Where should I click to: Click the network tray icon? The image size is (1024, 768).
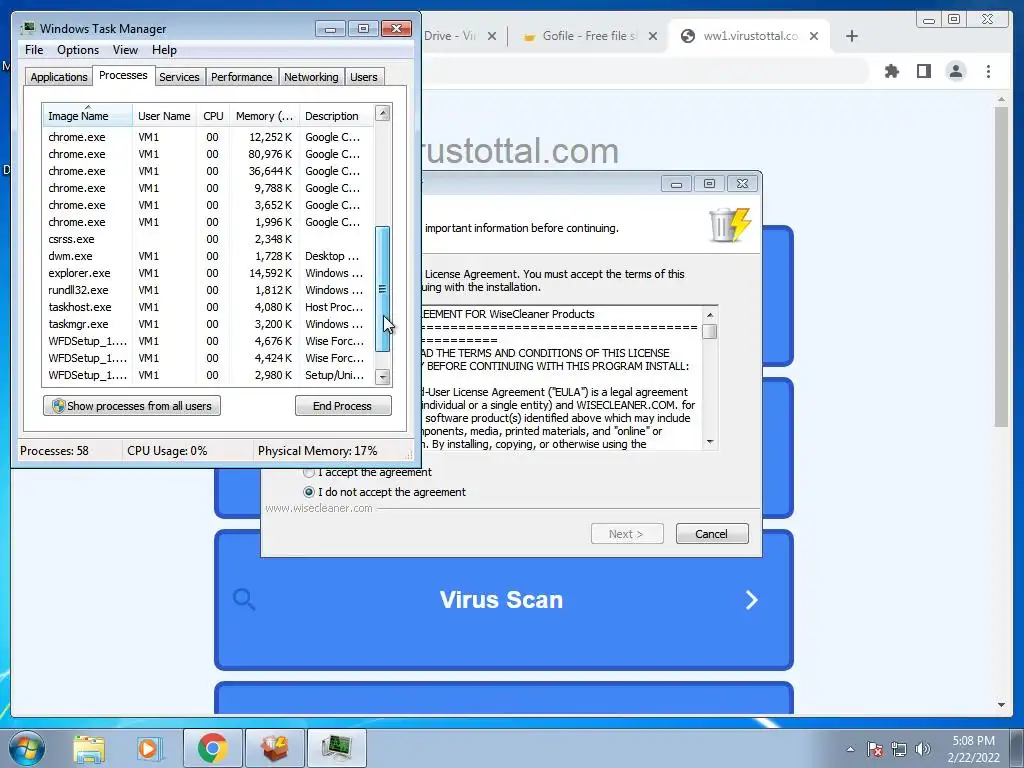899,749
